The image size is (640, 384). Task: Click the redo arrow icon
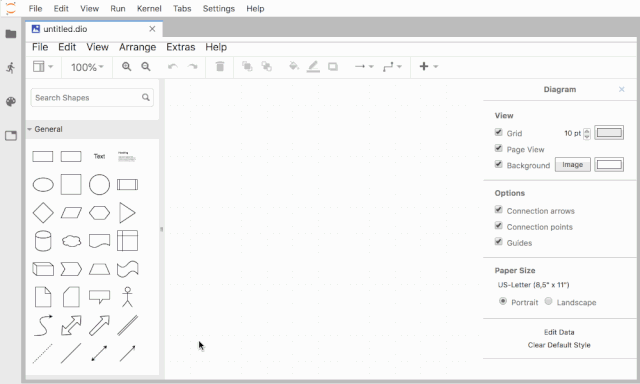[192, 67]
